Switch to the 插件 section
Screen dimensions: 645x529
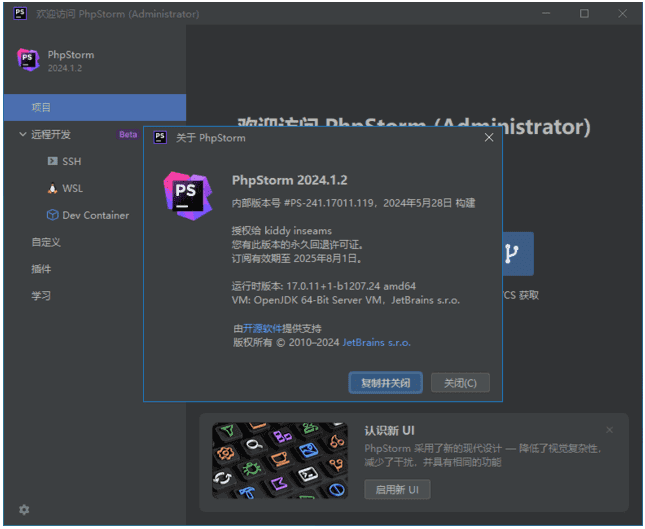[x=41, y=269]
